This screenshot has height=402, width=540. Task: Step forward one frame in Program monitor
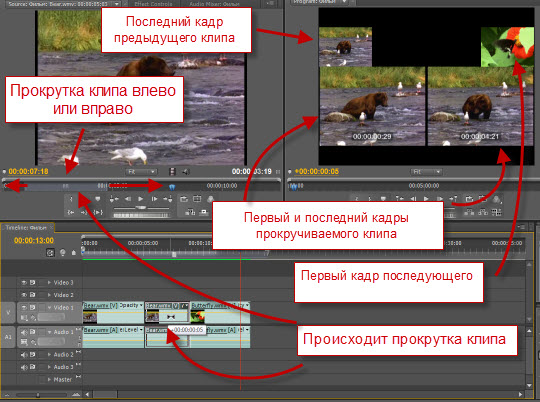440,199
